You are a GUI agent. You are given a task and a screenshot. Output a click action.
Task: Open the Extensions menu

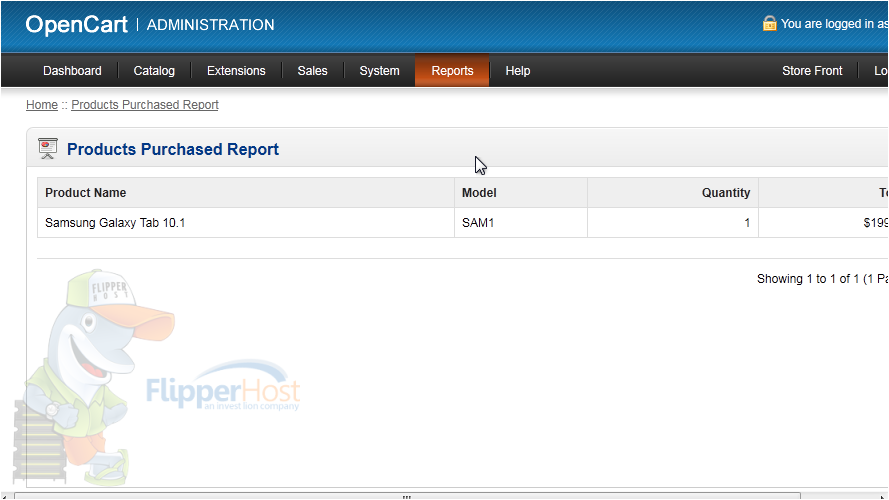[x=236, y=71]
